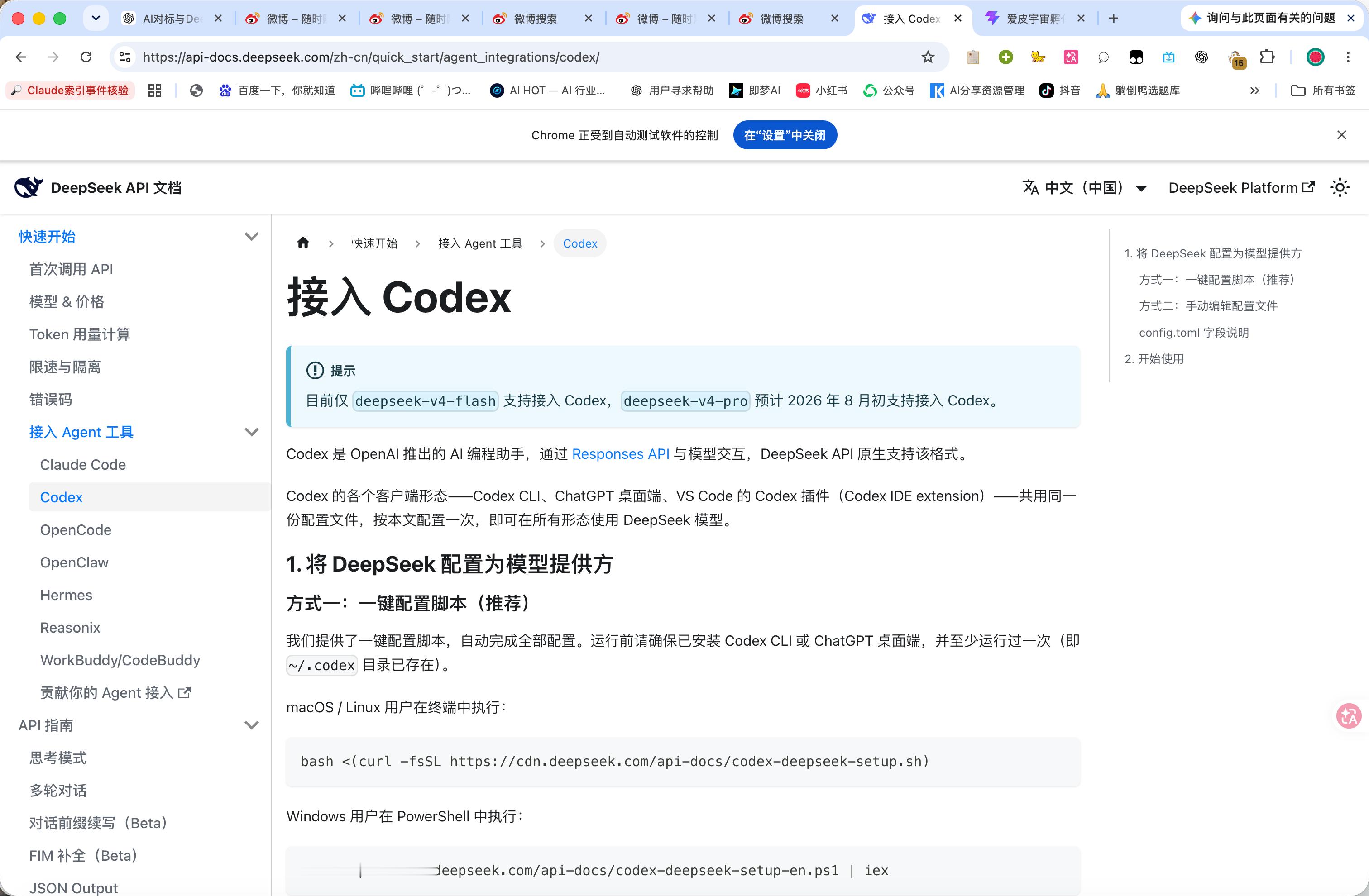Screen dimensions: 1369x896
Task: Open 限速与隔离 sidebar item
Action: (65, 367)
